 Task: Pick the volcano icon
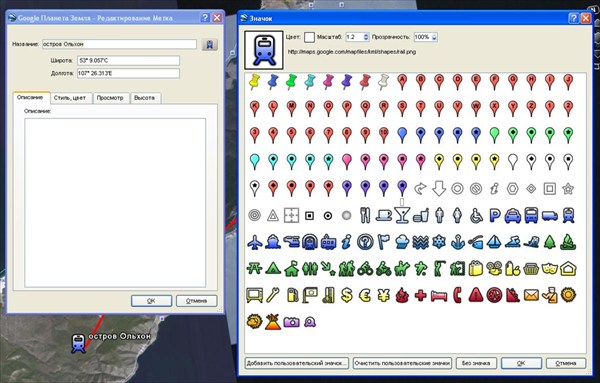click(272, 322)
